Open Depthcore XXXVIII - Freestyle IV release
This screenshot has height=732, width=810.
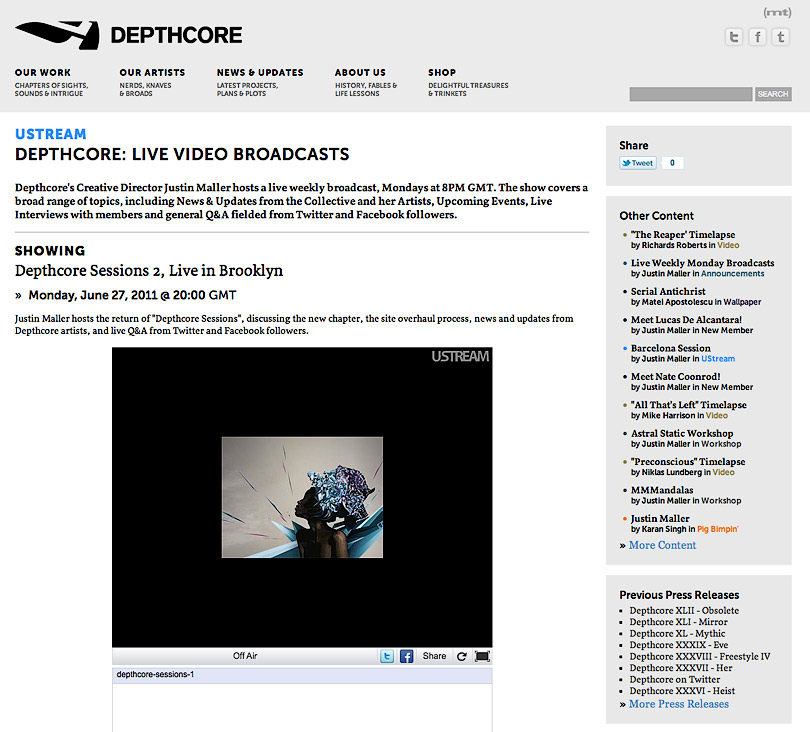(699, 657)
